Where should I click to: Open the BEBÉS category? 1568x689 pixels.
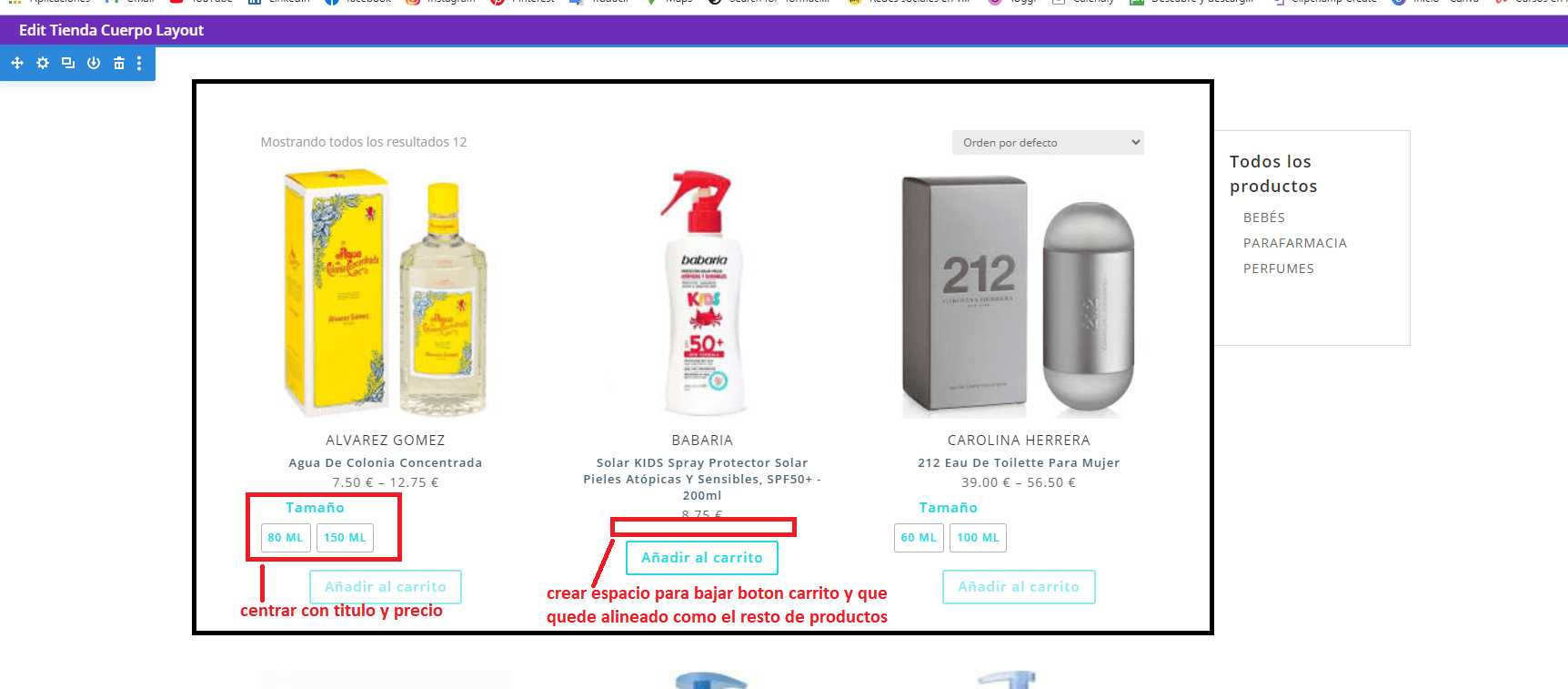tap(1264, 218)
